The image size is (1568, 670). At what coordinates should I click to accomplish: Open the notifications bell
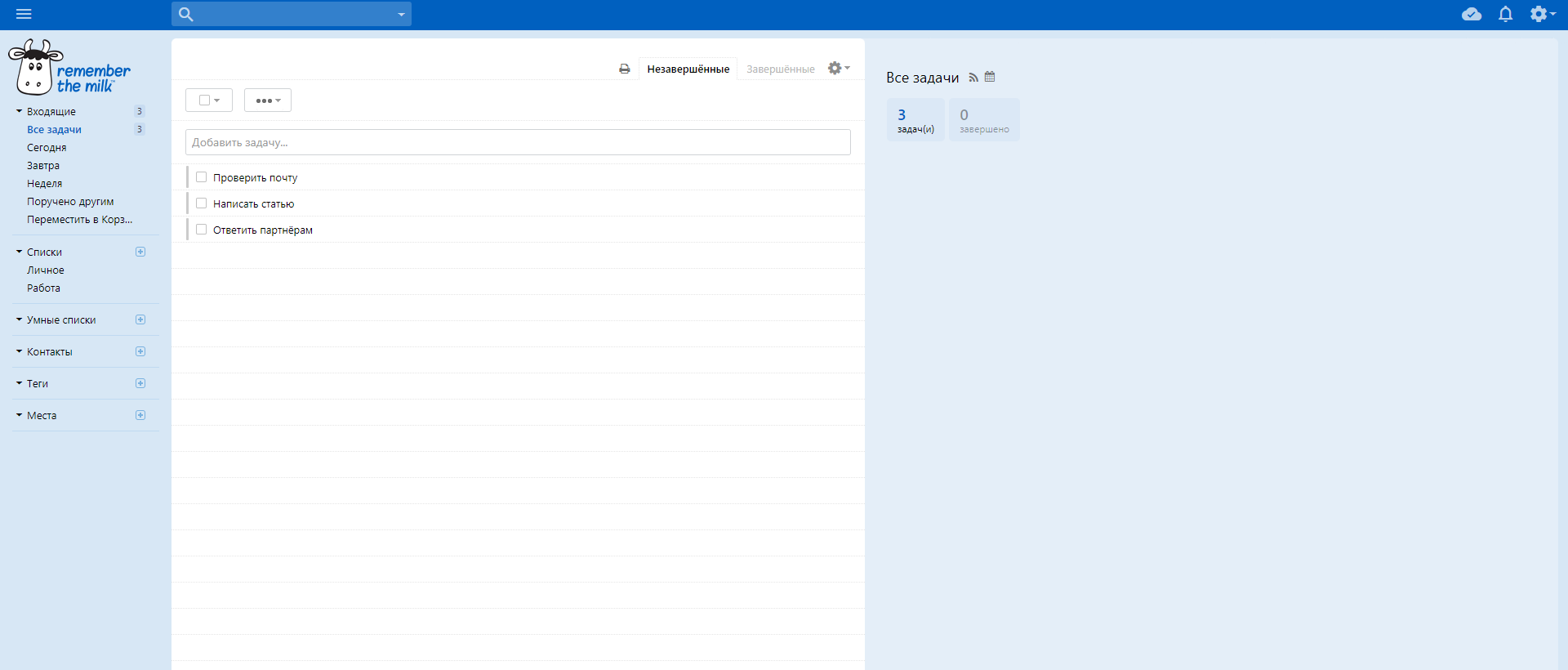pos(1505,14)
